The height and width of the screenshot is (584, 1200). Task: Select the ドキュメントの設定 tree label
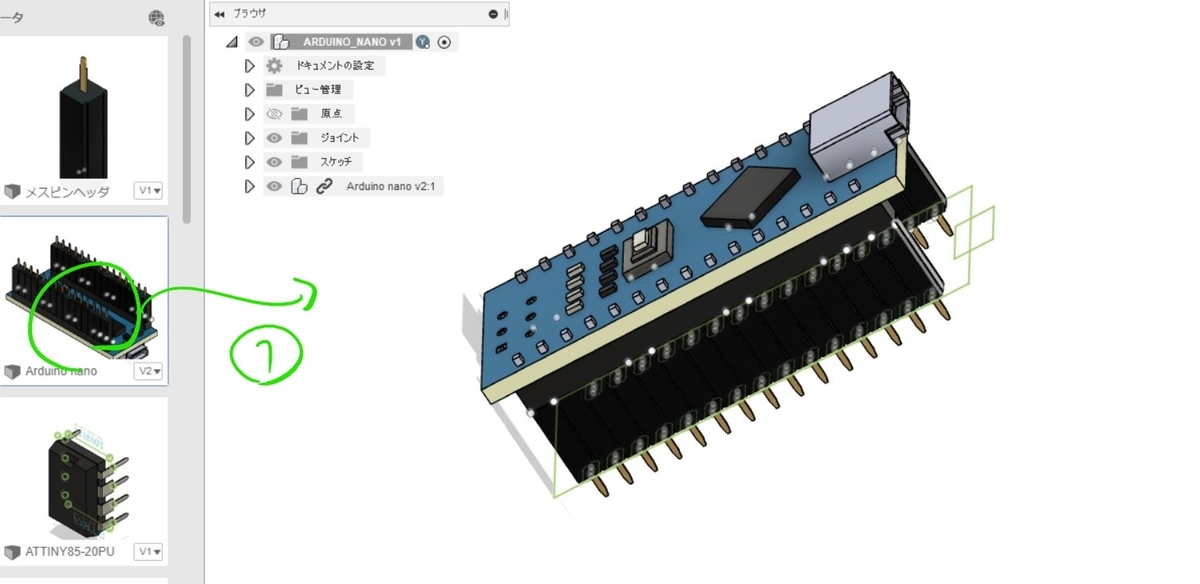(x=337, y=66)
